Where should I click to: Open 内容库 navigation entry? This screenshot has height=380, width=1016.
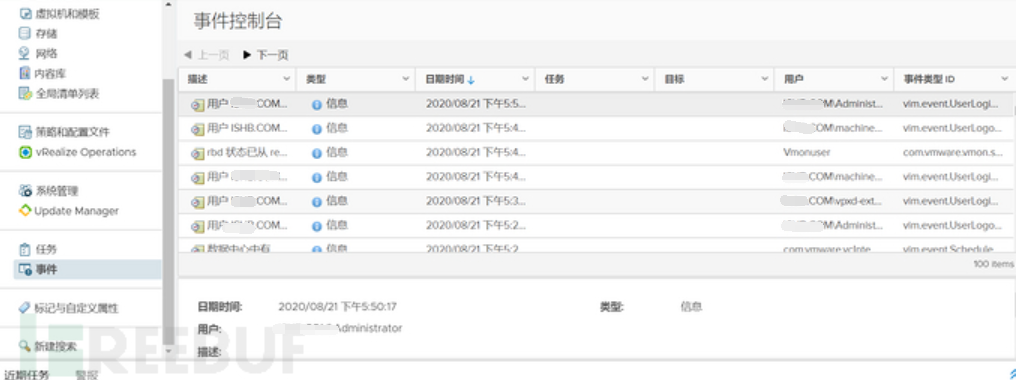tap(51, 73)
